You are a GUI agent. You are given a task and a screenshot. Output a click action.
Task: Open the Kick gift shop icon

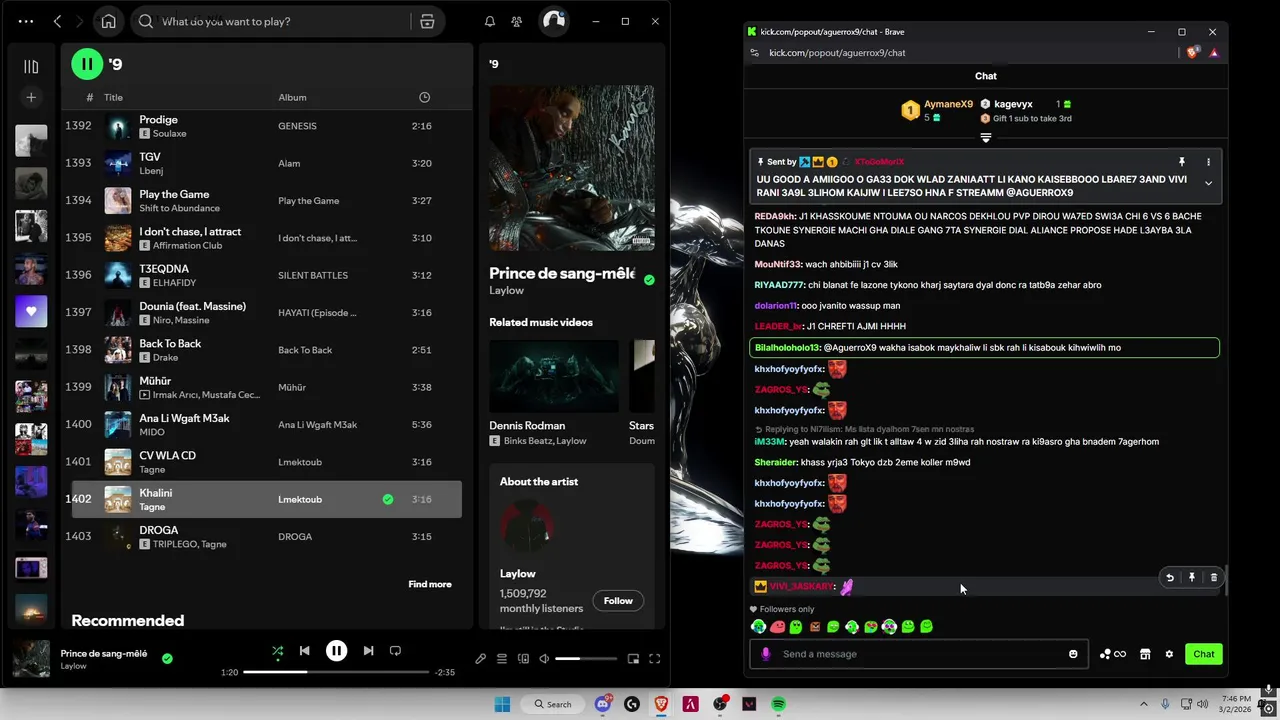point(1145,654)
